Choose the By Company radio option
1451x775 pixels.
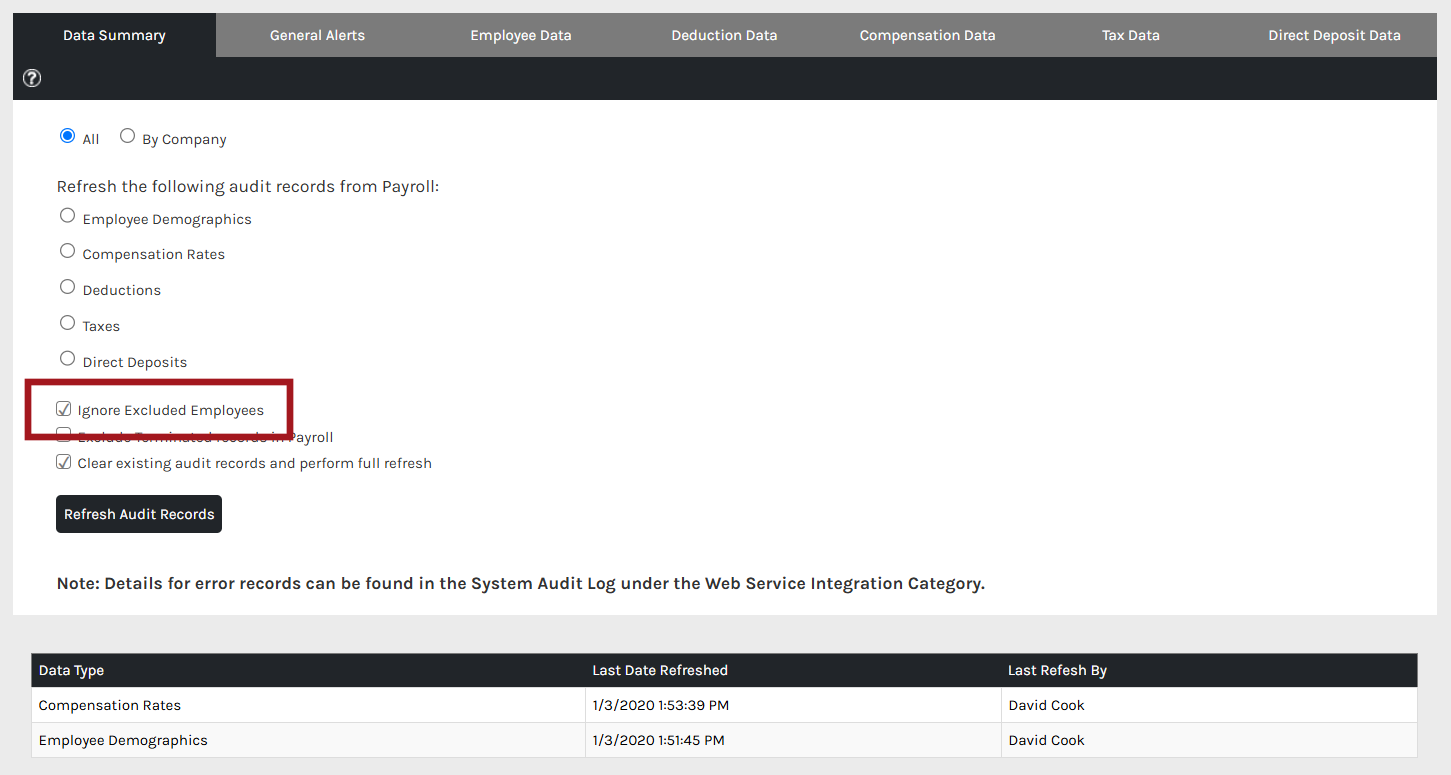click(x=128, y=136)
